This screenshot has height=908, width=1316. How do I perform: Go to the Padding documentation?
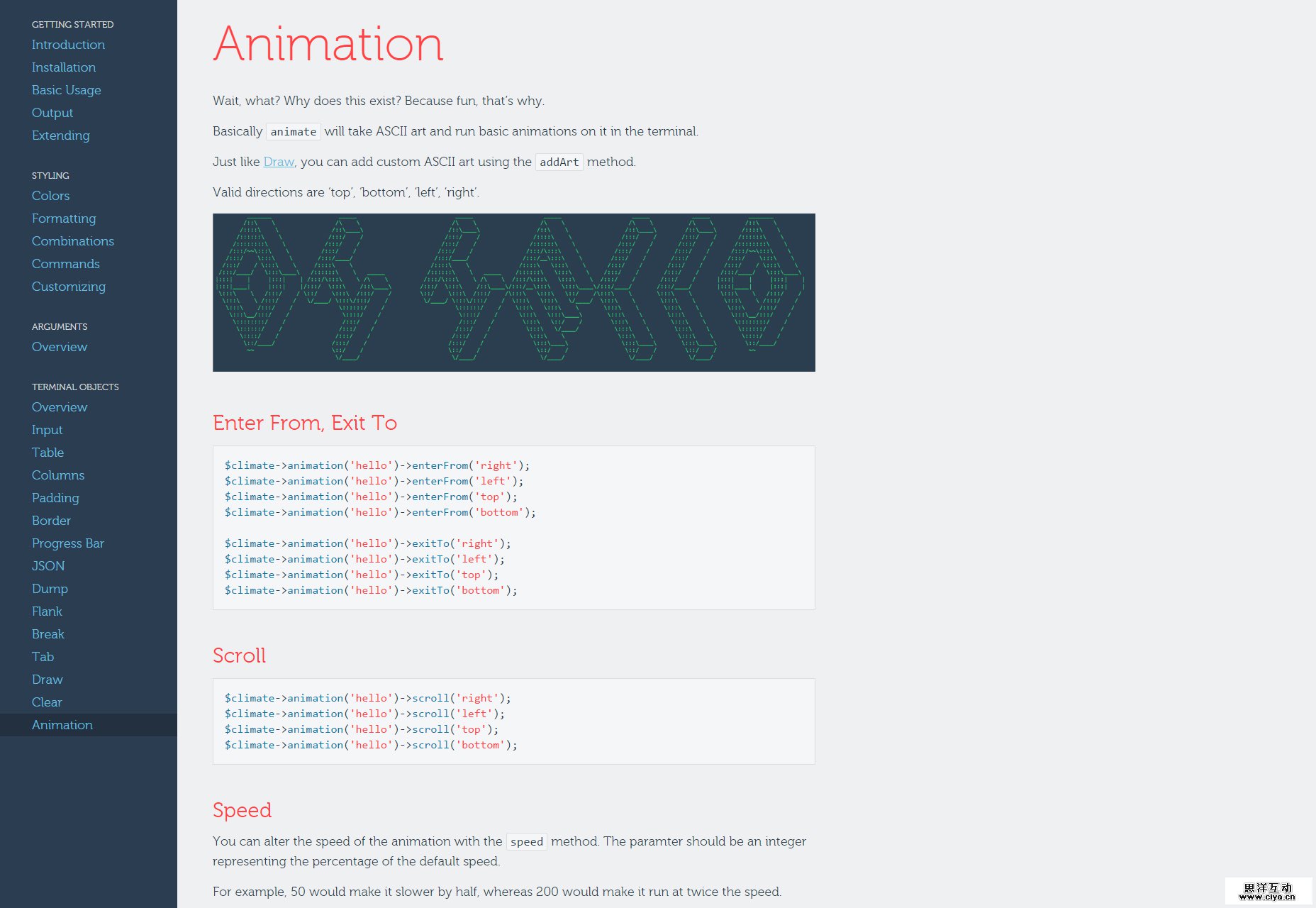[x=55, y=498]
